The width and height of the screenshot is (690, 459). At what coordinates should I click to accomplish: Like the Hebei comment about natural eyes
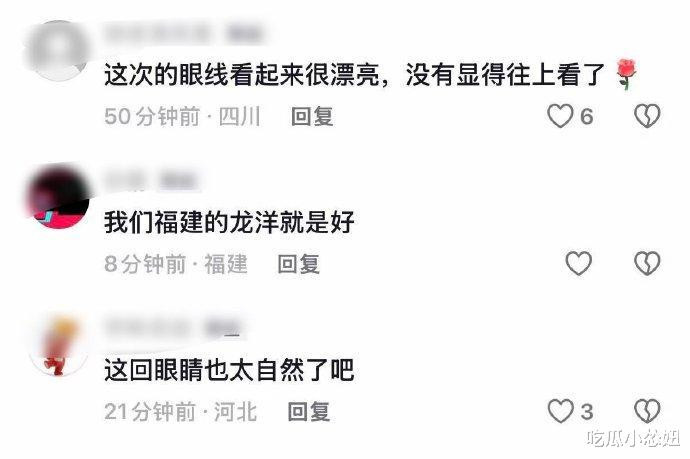(x=560, y=411)
